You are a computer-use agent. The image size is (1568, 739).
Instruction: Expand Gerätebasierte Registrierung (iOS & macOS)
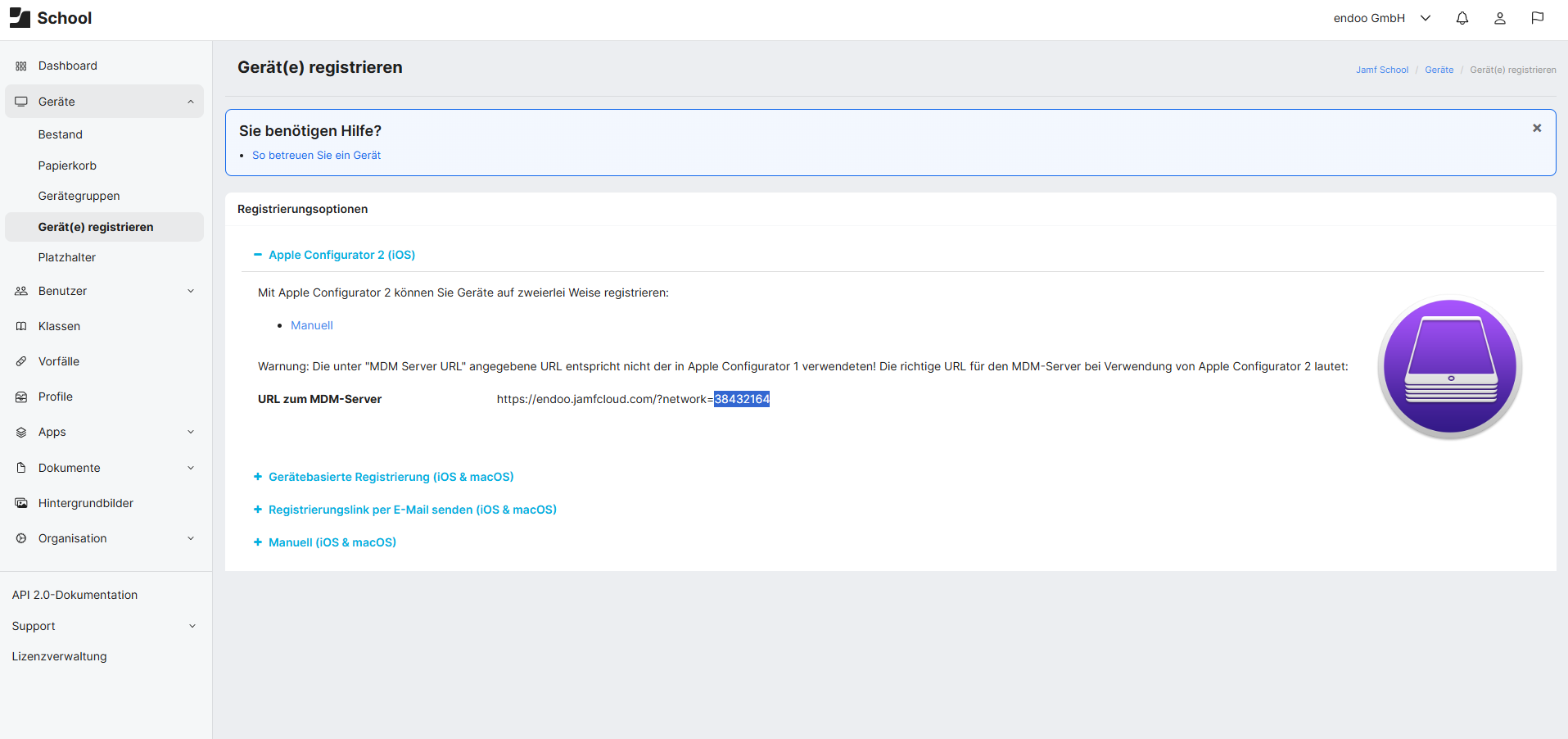coord(383,477)
